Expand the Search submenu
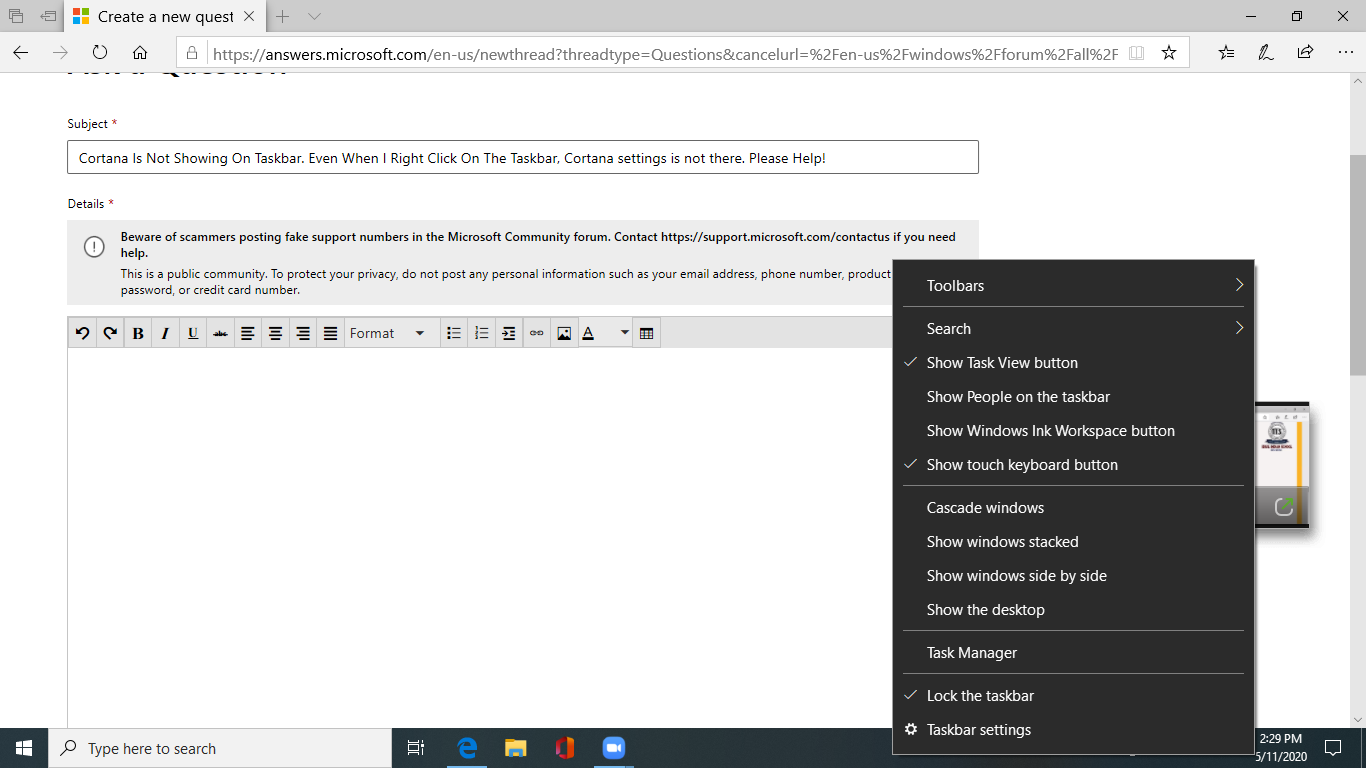 [x=1073, y=328]
